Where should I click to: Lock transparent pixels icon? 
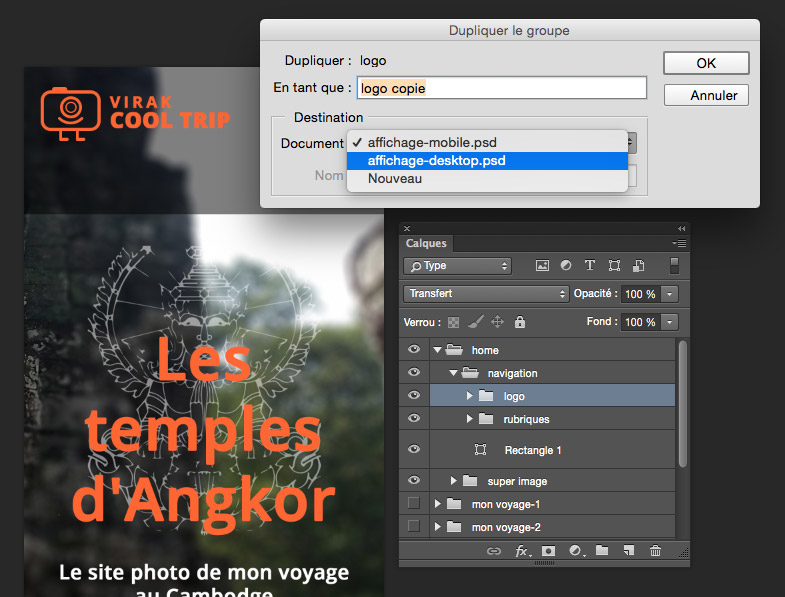point(453,322)
